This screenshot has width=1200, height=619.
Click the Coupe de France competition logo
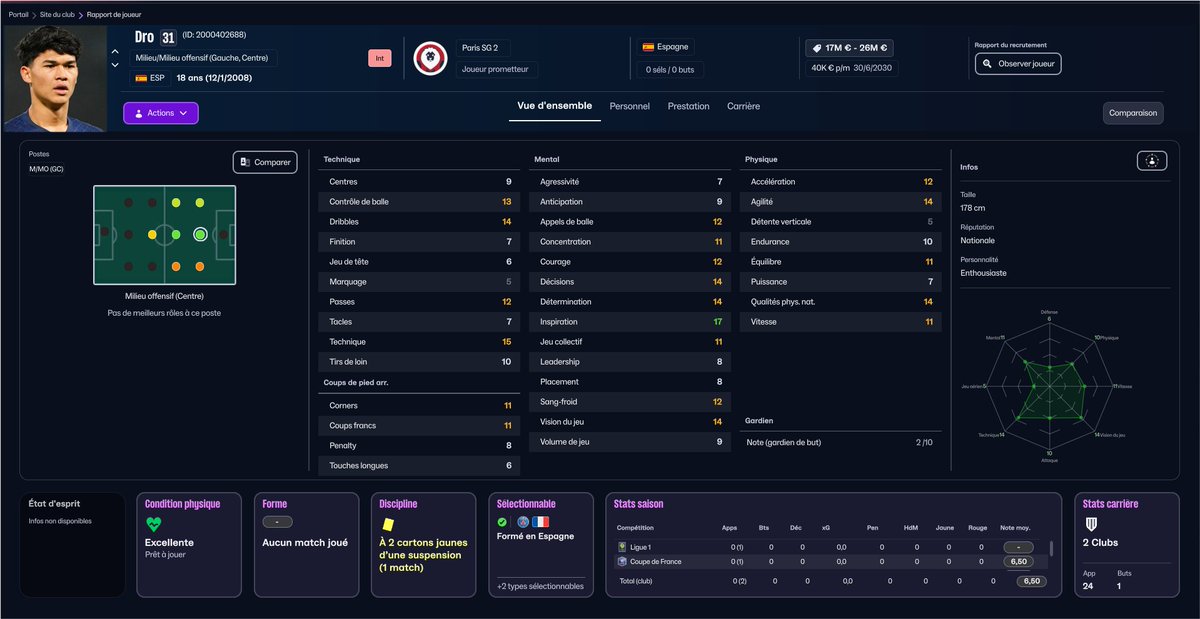point(622,561)
